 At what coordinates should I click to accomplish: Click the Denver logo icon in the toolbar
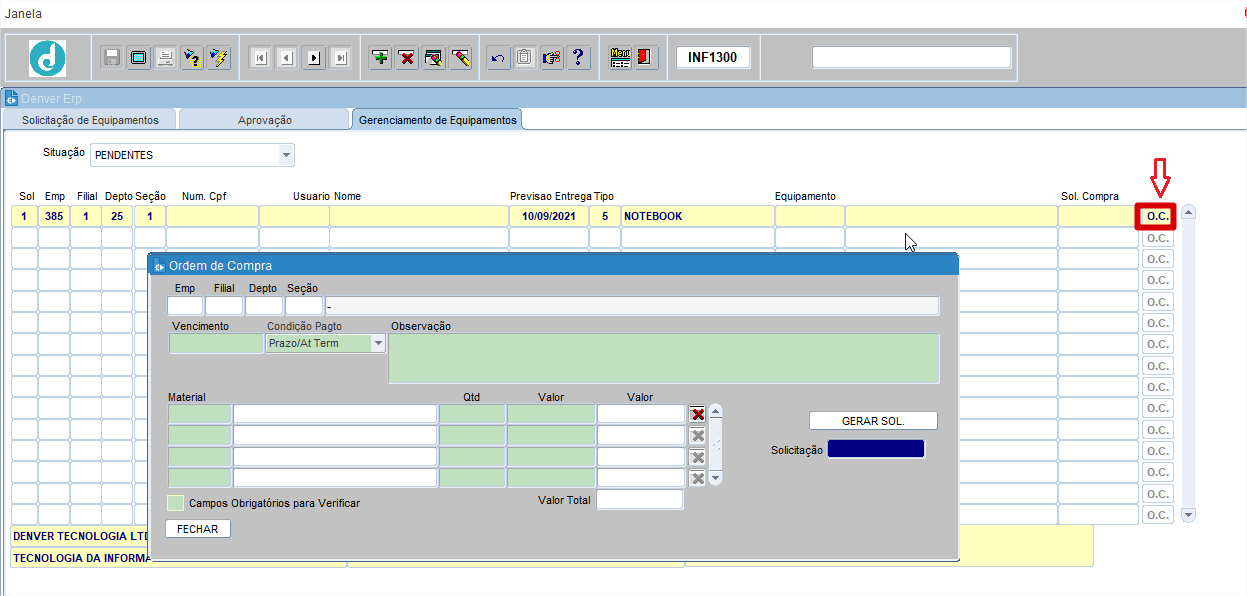[x=47, y=58]
